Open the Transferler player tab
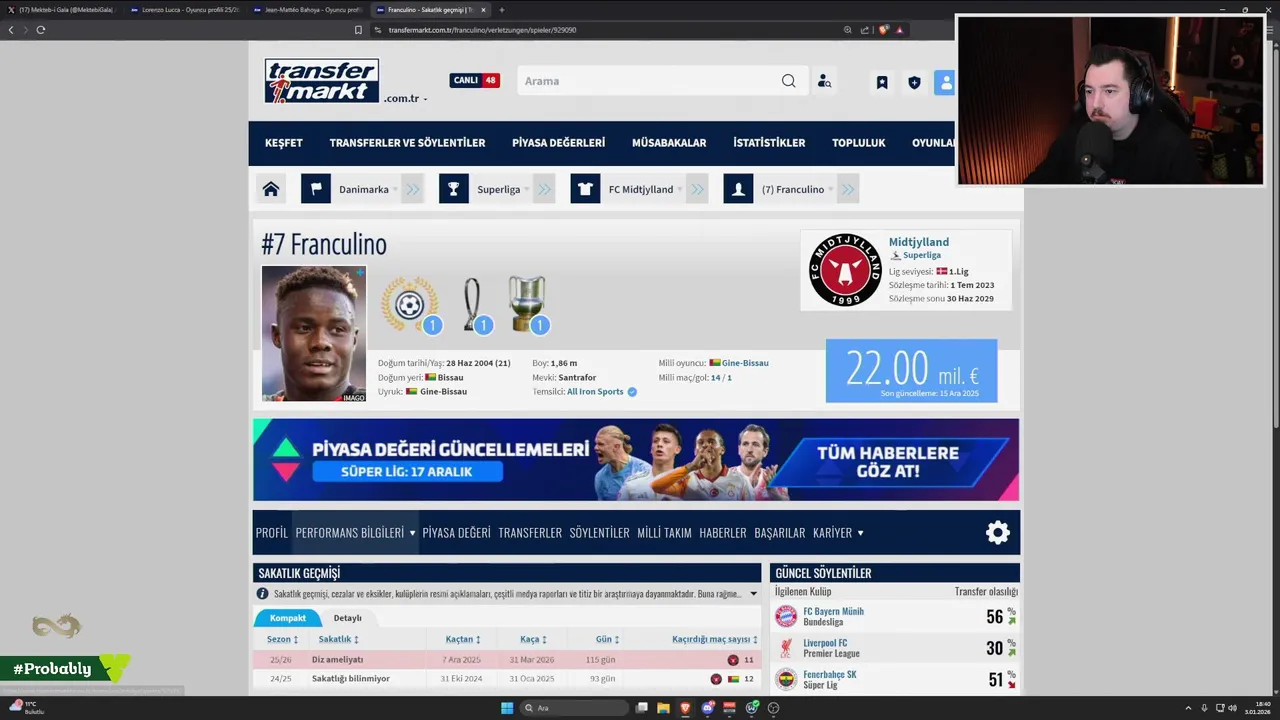Image resolution: width=1280 pixels, height=720 pixels. click(530, 533)
